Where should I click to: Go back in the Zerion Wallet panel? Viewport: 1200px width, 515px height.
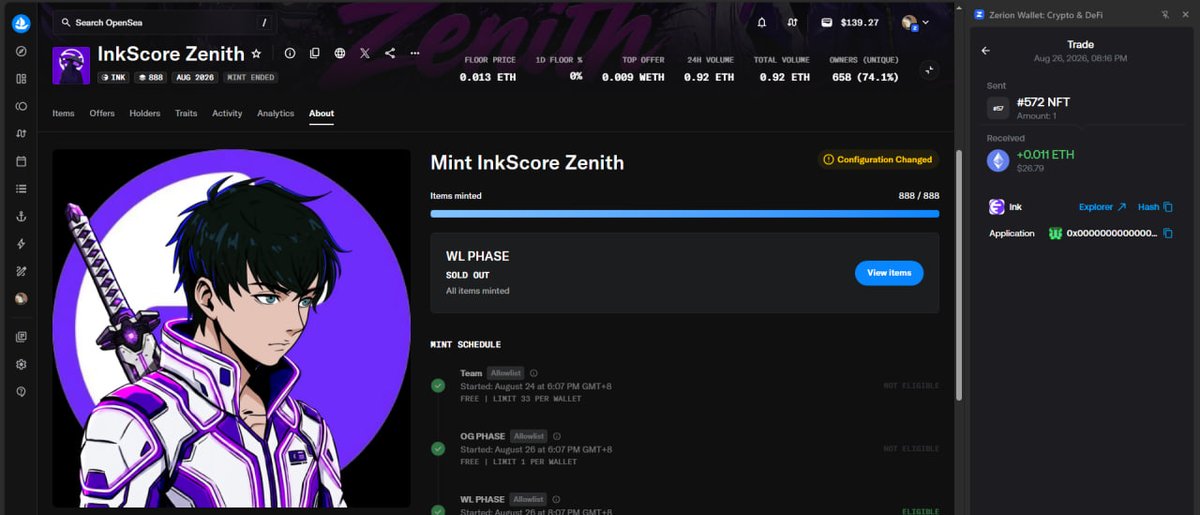tap(985, 50)
